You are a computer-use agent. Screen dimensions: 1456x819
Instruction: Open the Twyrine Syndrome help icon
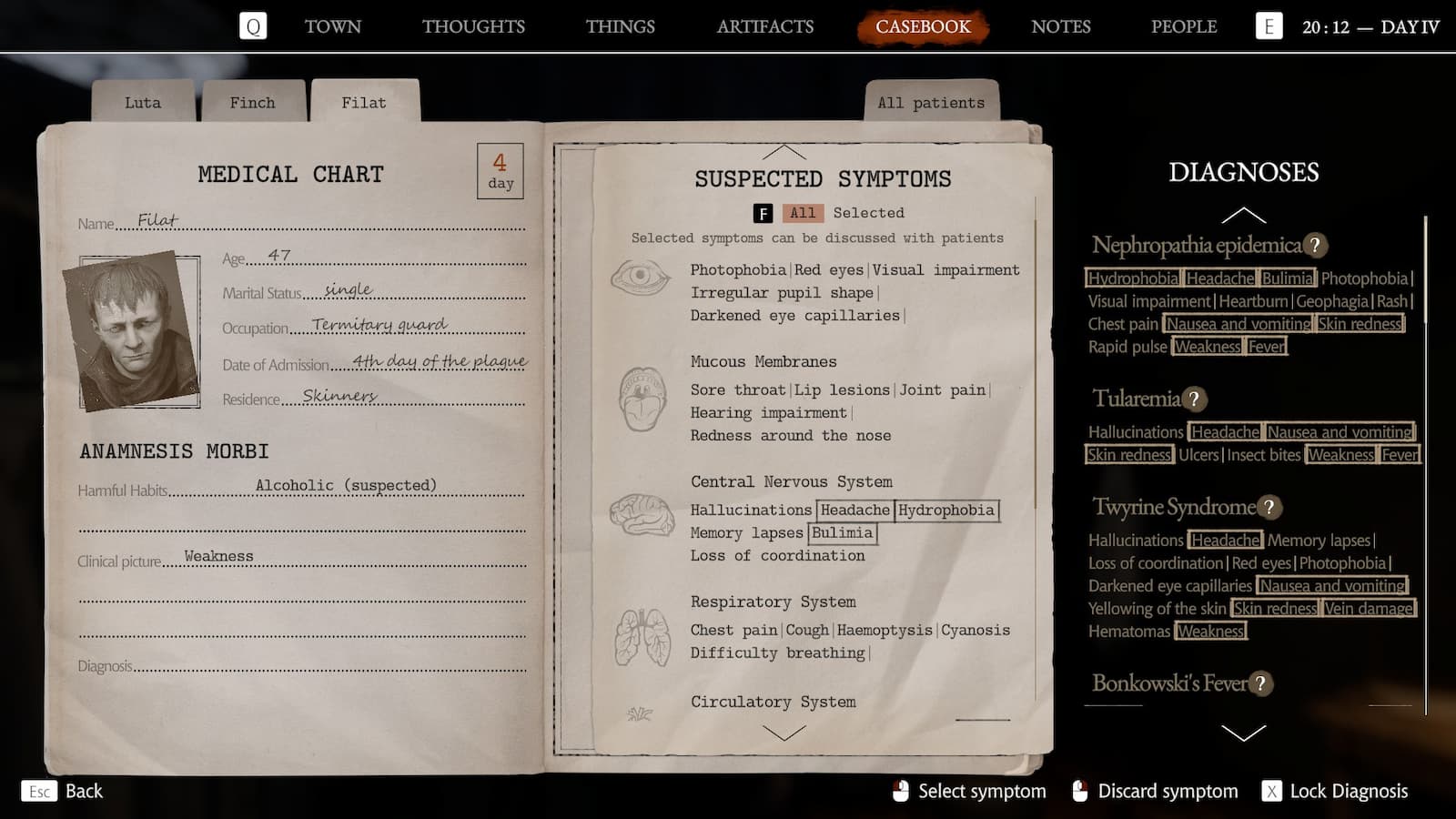pyautogui.click(x=1269, y=507)
